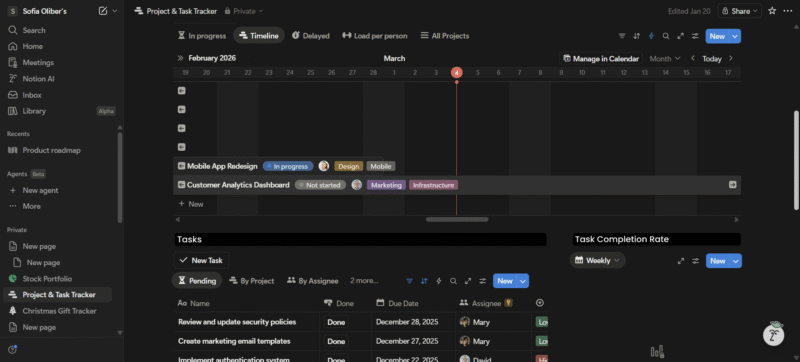Click the New Task button
Screen dimensions: 800x362
point(202,260)
